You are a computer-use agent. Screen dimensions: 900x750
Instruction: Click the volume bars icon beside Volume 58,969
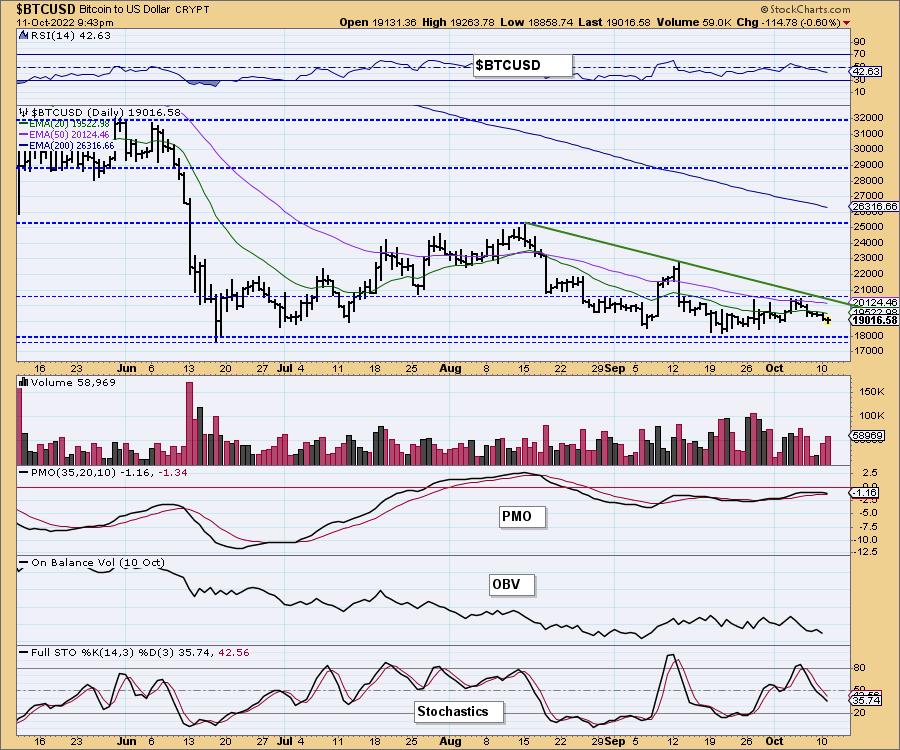point(24,382)
